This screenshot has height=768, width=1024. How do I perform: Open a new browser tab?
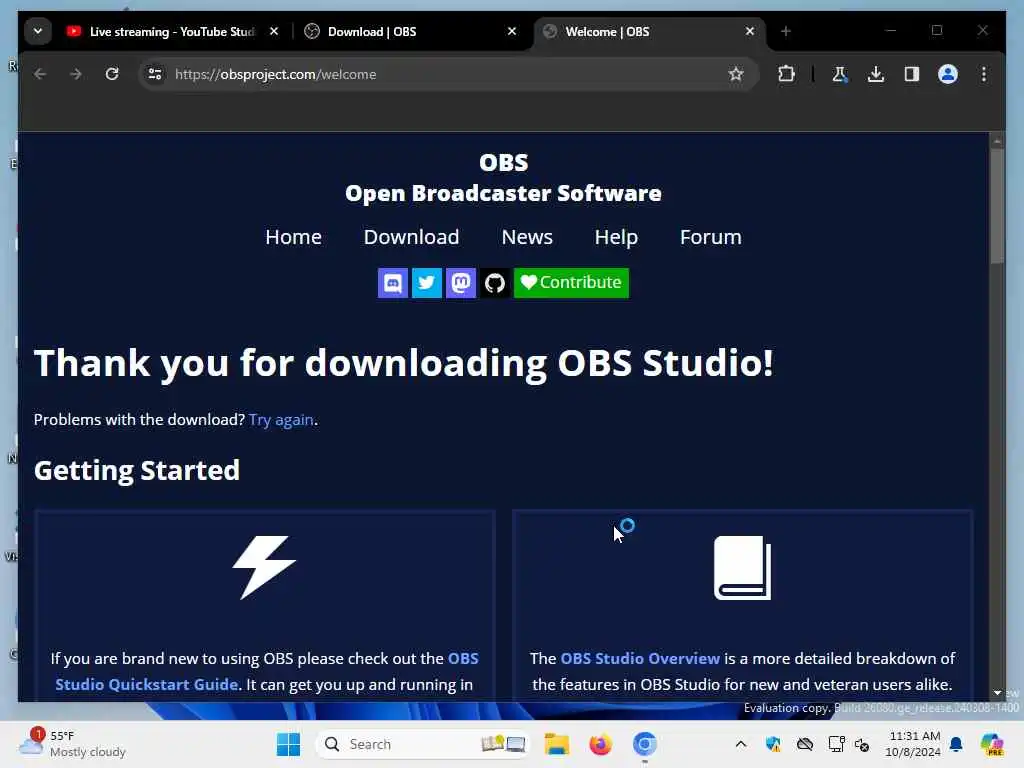coord(786,31)
